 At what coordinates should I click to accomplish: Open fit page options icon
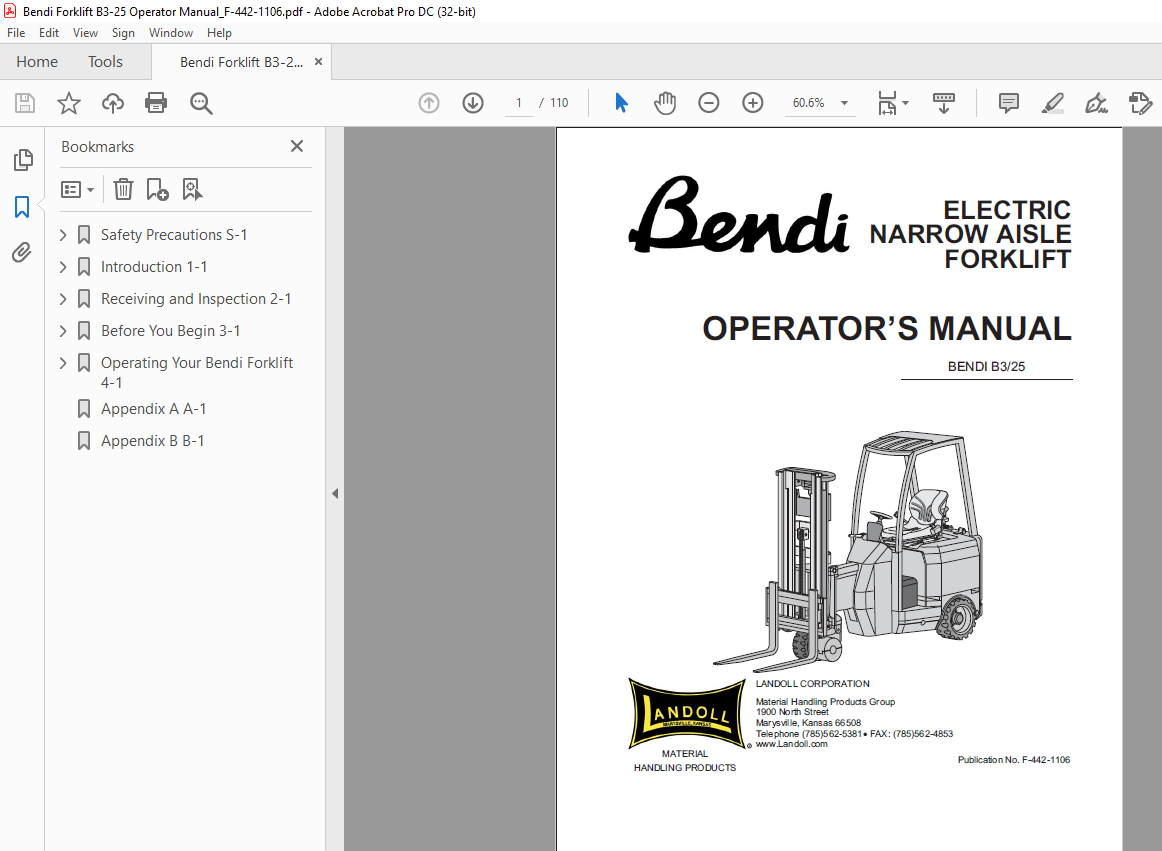pos(887,103)
